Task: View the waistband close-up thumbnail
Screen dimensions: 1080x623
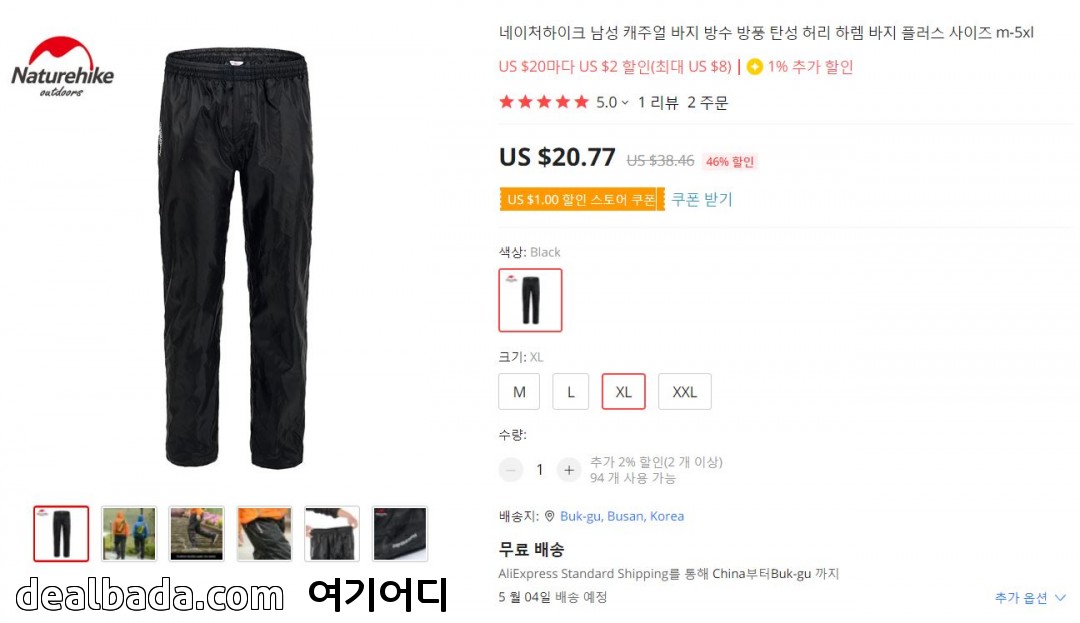Action: click(x=332, y=534)
